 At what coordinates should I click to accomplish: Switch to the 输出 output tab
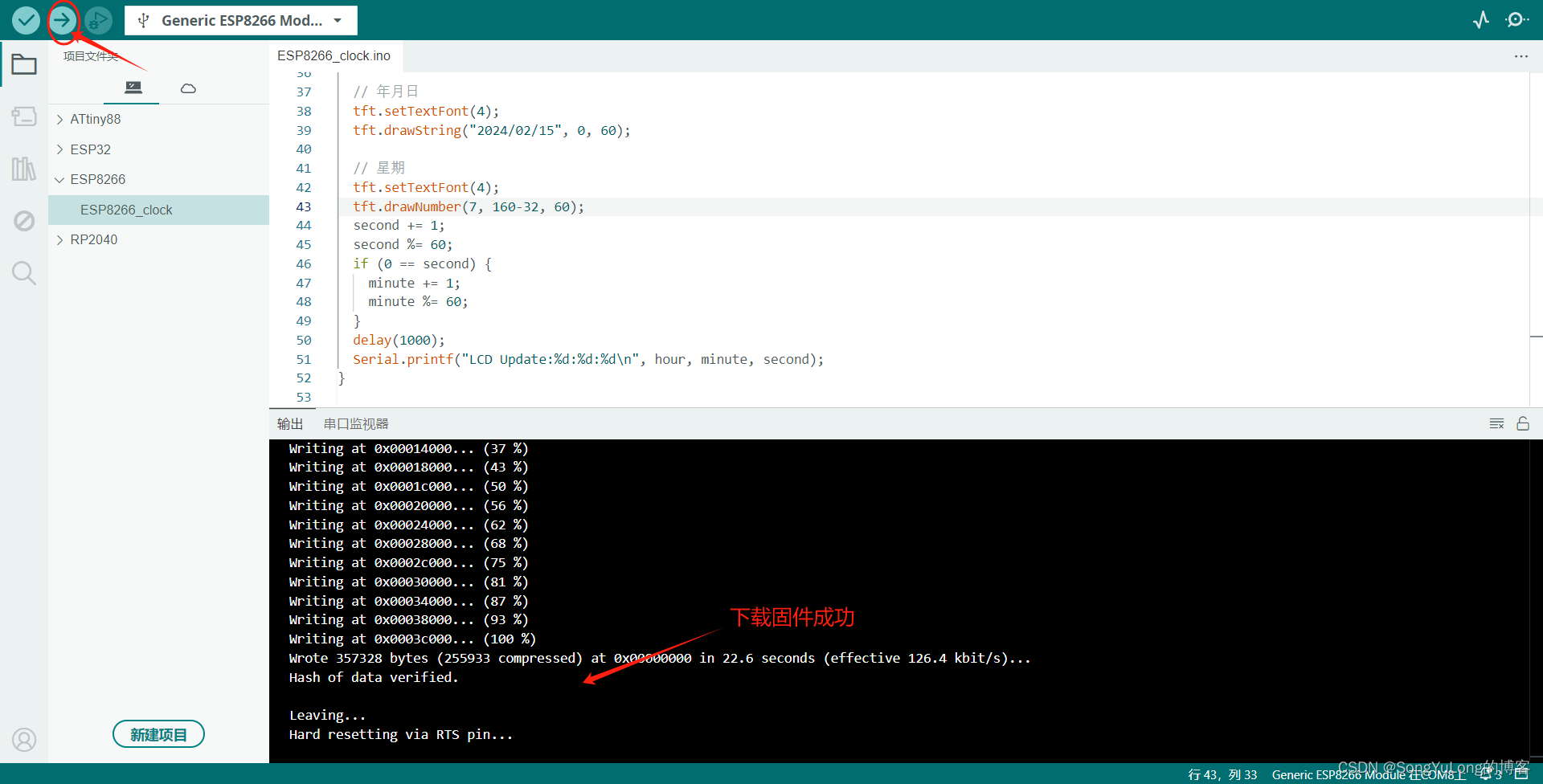(x=290, y=423)
